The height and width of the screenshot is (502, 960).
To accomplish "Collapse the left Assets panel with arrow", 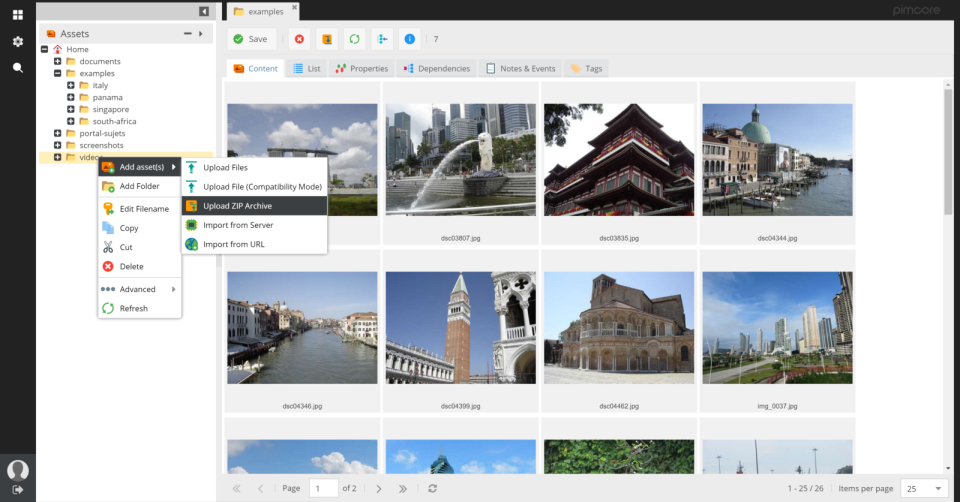I will point(204,11).
